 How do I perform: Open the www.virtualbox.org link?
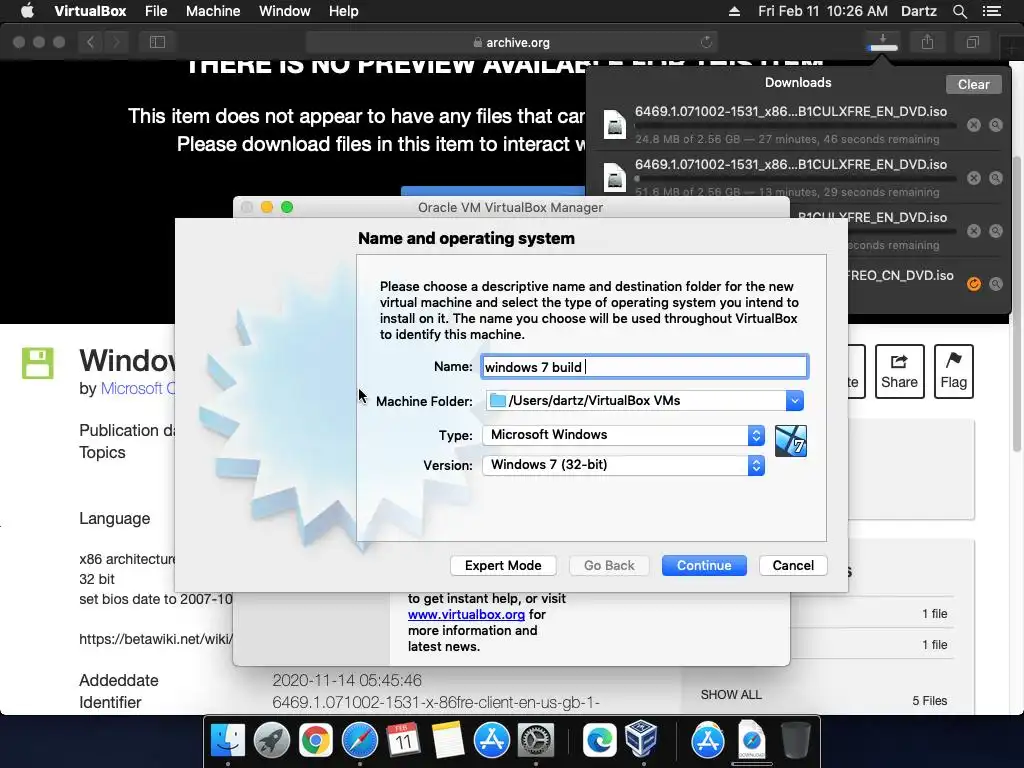[x=466, y=615]
